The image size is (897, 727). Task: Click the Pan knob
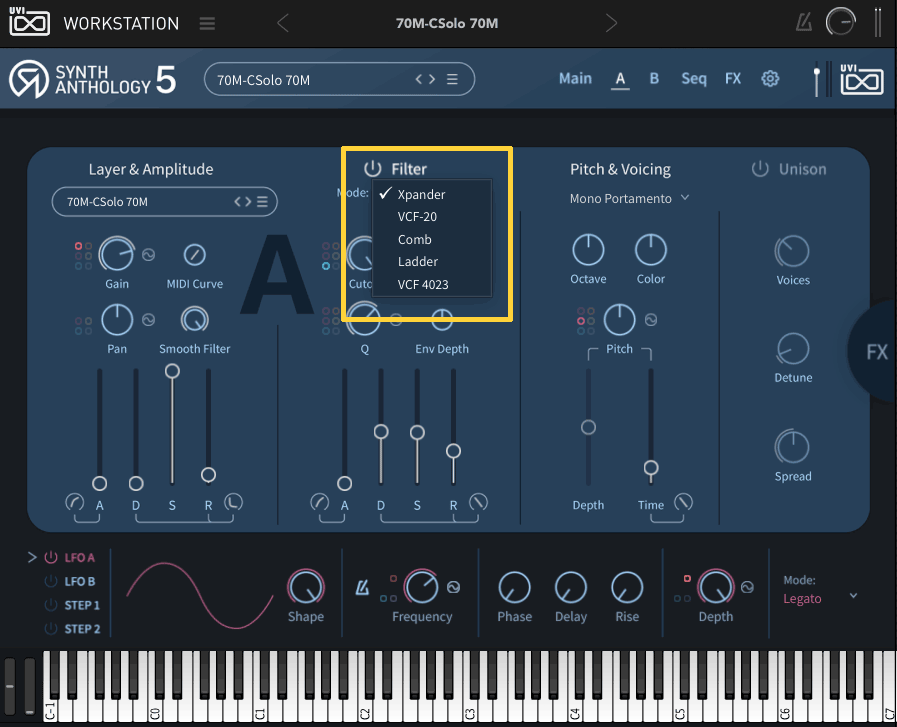(117, 320)
